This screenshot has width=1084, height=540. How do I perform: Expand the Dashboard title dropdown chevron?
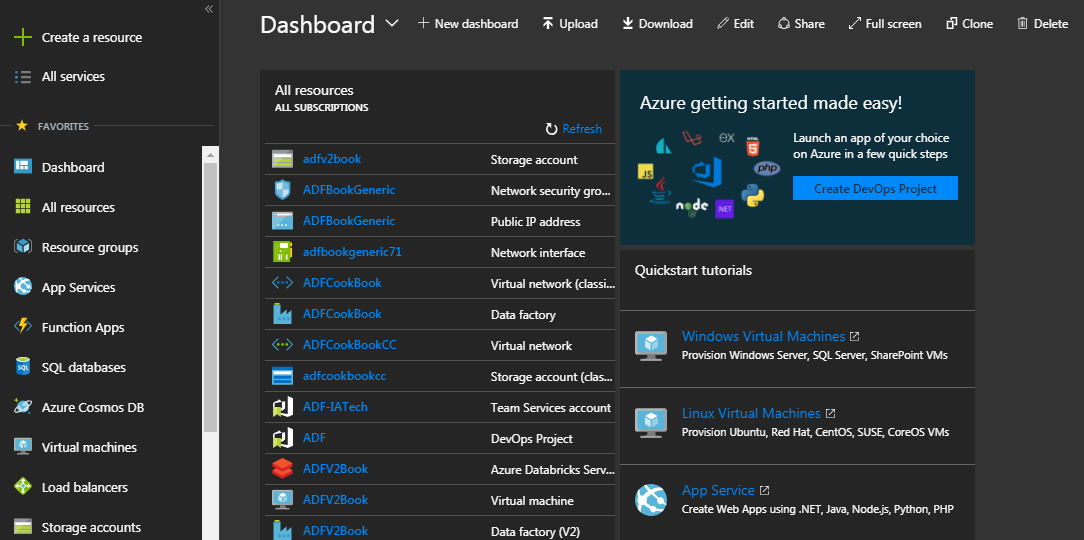pyautogui.click(x=392, y=24)
